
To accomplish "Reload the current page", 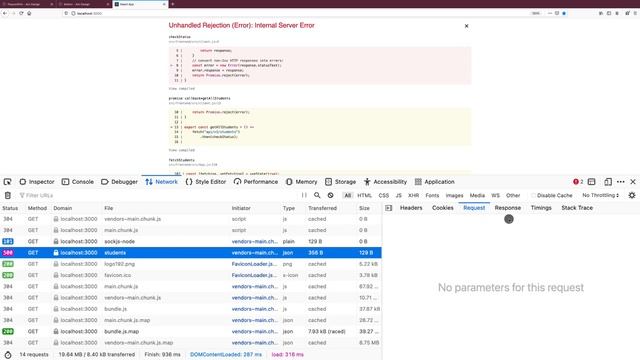I will (21, 13).
